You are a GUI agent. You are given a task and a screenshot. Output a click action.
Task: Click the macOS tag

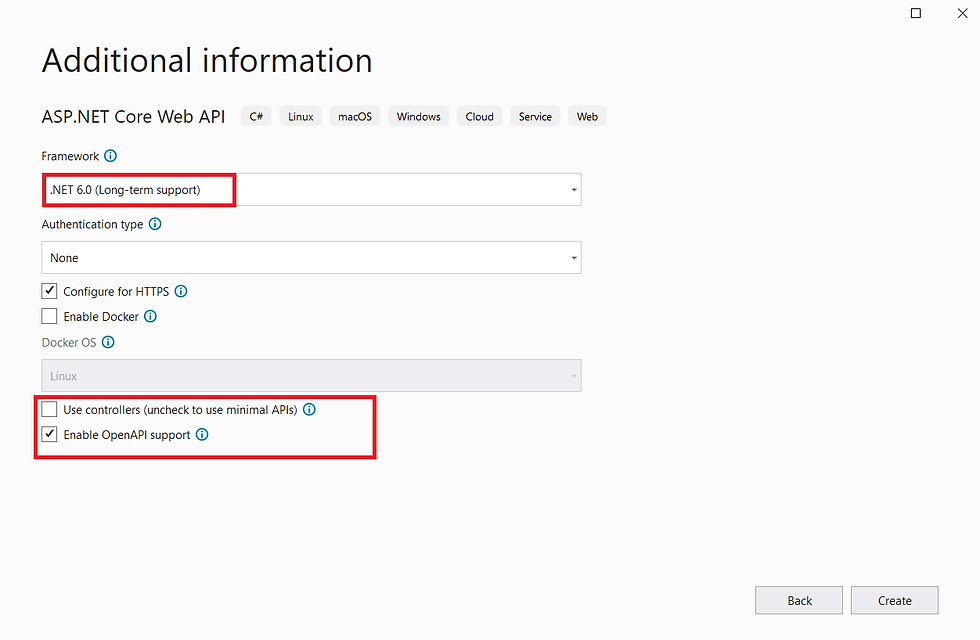click(355, 116)
